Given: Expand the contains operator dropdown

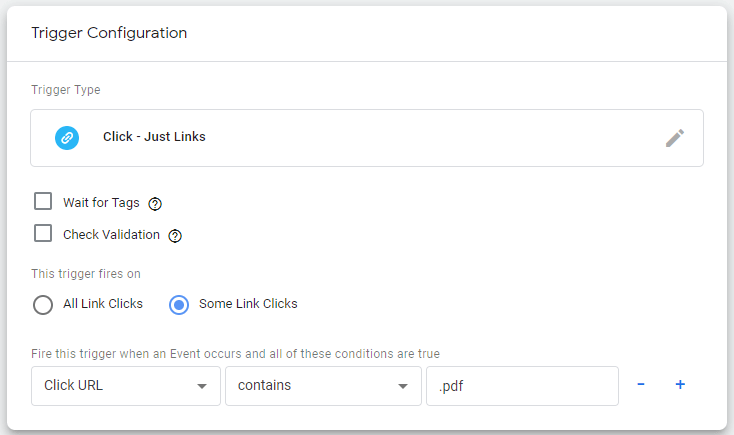Looking at the screenshot, I should (323, 386).
